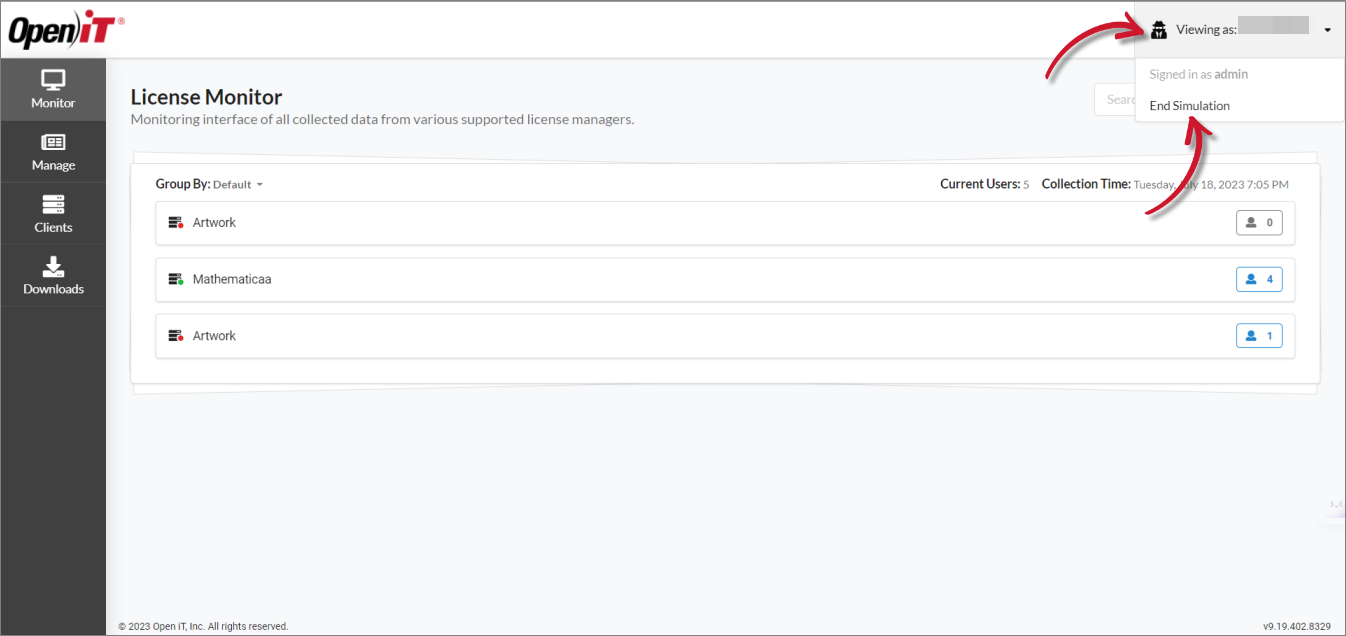
Task: Click the Signed in as admin entry
Action: click(x=1198, y=74)
